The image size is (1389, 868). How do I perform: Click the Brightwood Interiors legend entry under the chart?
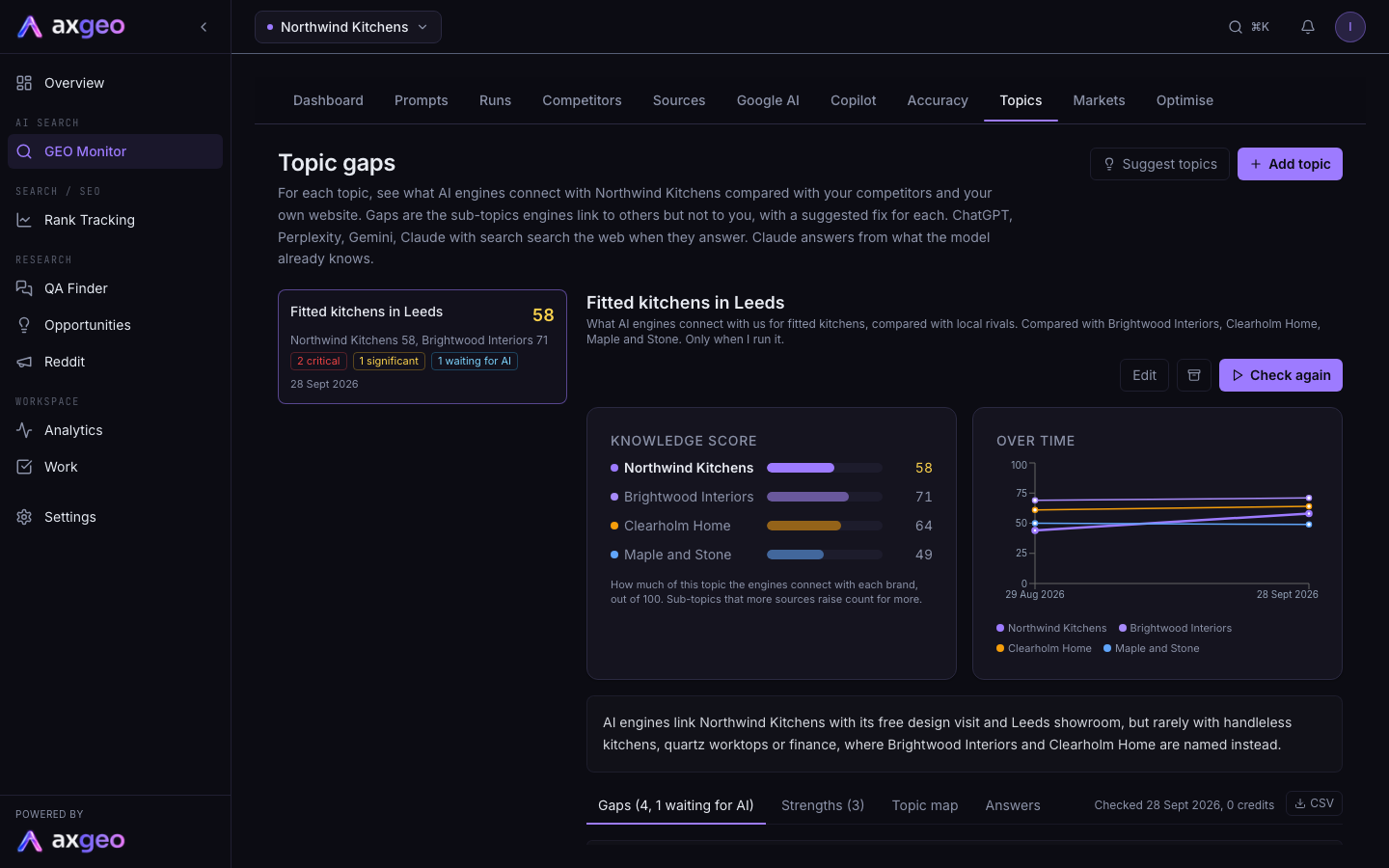point(1175,628)
